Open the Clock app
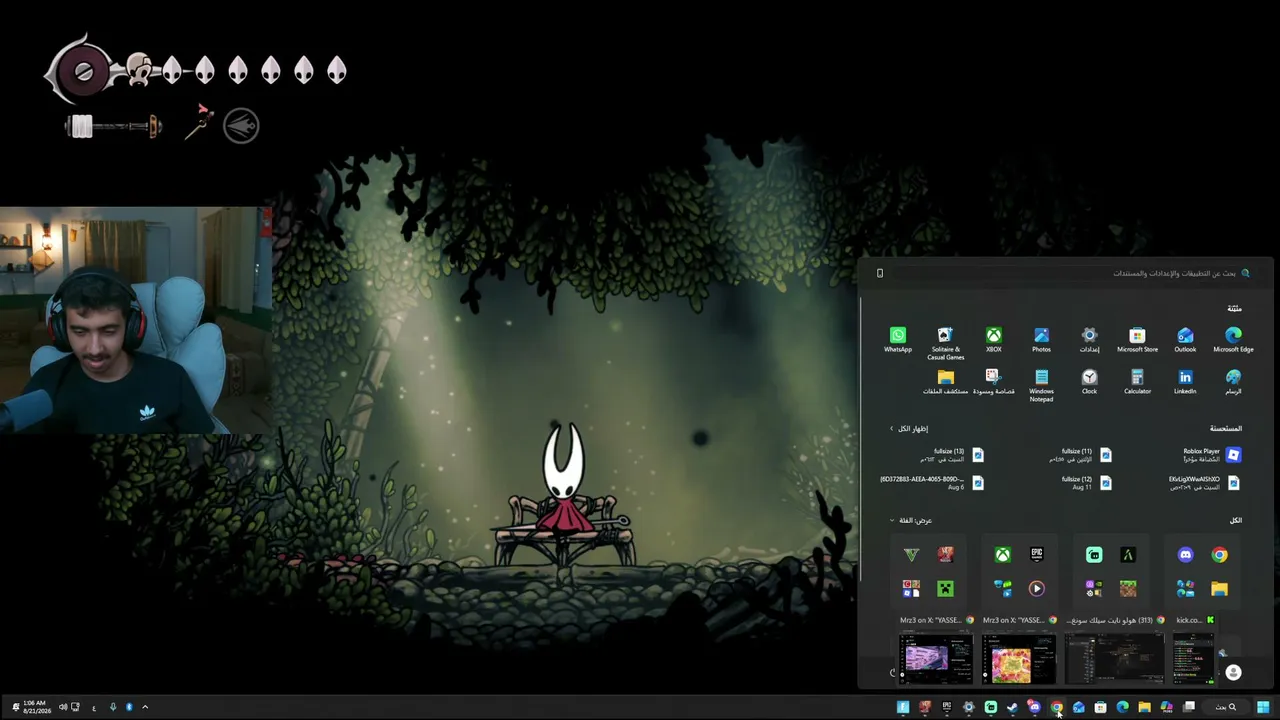Screen dimensions: 1280x720 point(1089,382)
